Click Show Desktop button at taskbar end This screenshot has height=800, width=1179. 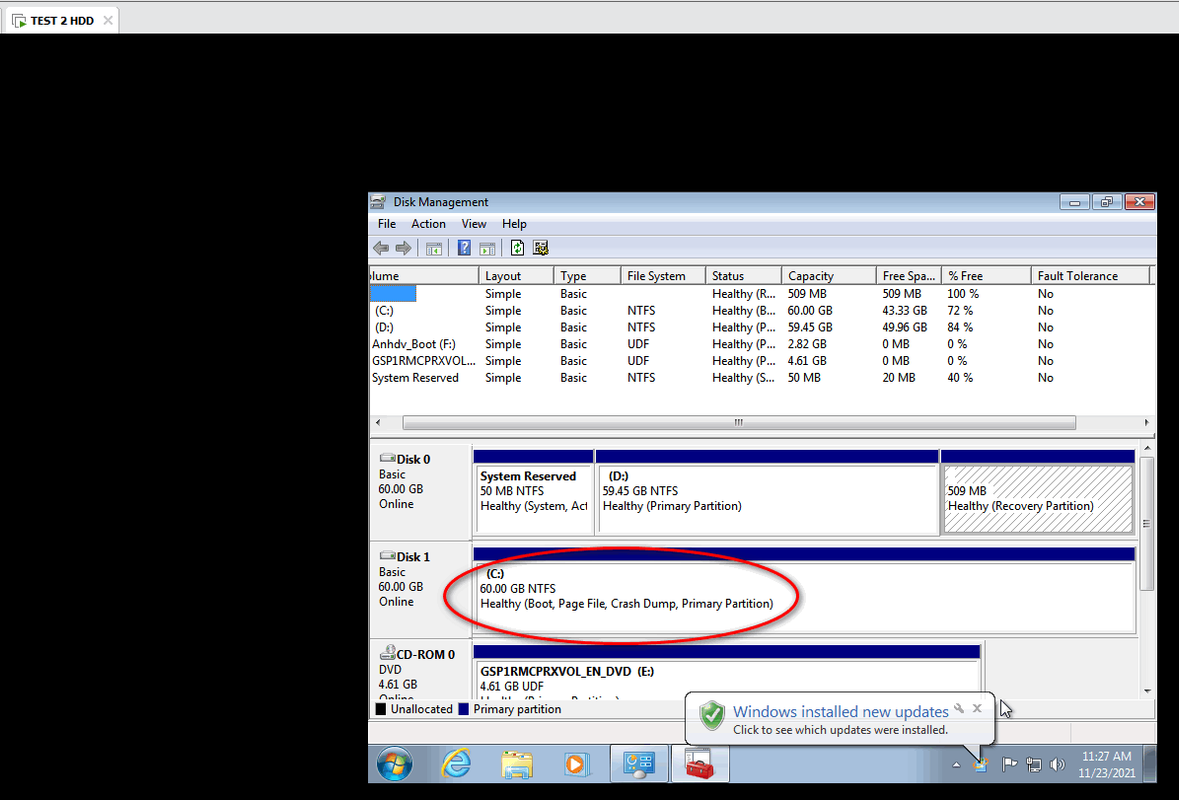click(1150, 765)
